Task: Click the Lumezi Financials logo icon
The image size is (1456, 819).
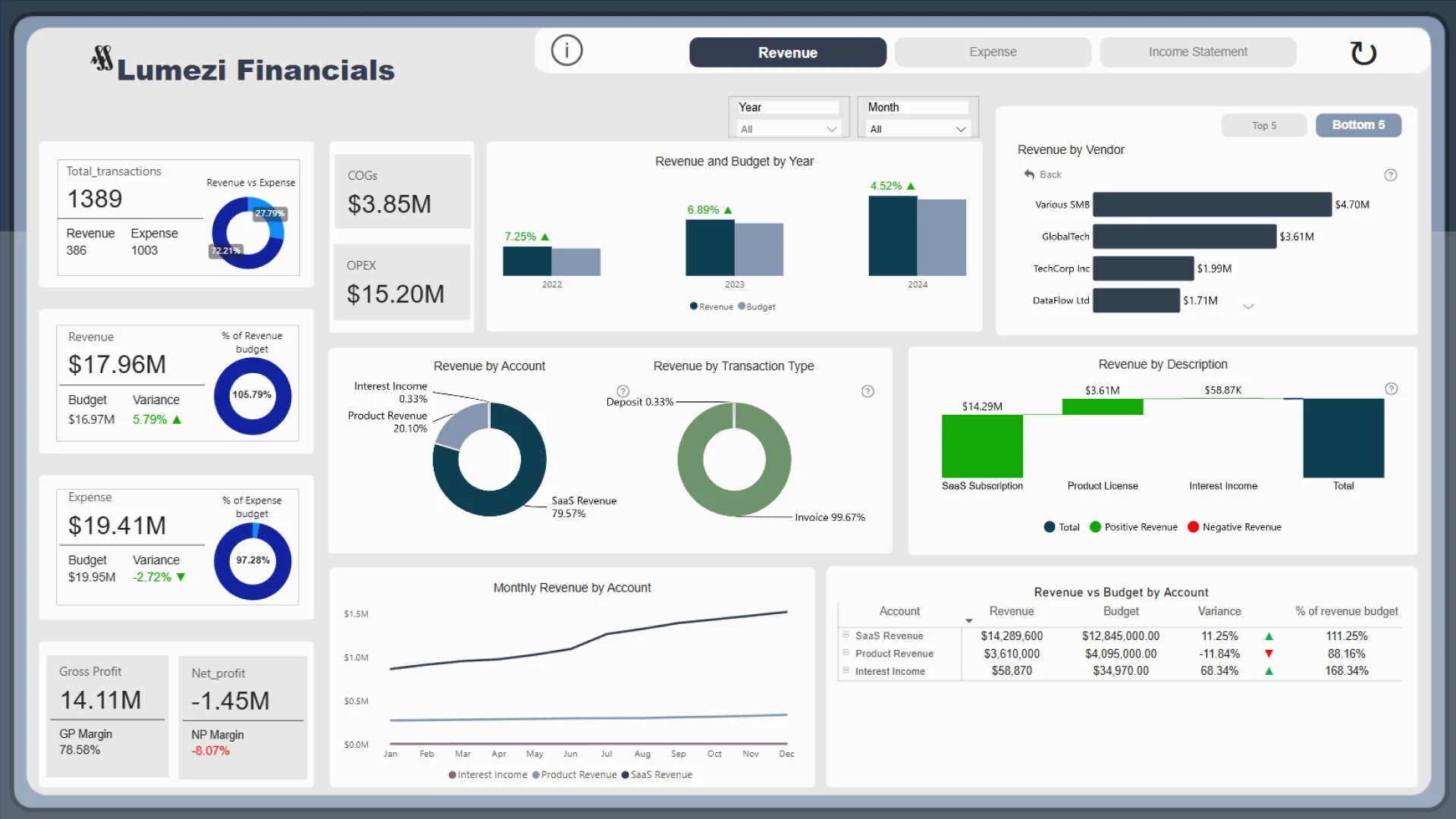Action: click(x=102, y=58)
